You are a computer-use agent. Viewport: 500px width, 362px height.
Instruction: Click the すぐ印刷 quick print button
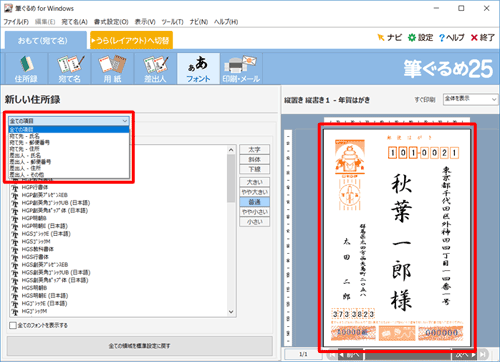(x=425, y=99)
